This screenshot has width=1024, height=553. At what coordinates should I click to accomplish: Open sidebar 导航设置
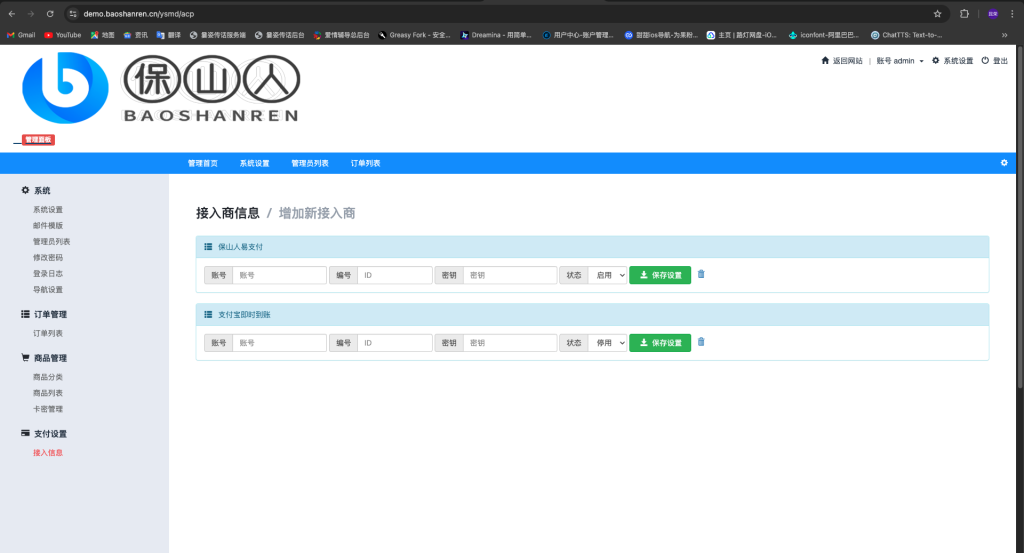point(48,289)
